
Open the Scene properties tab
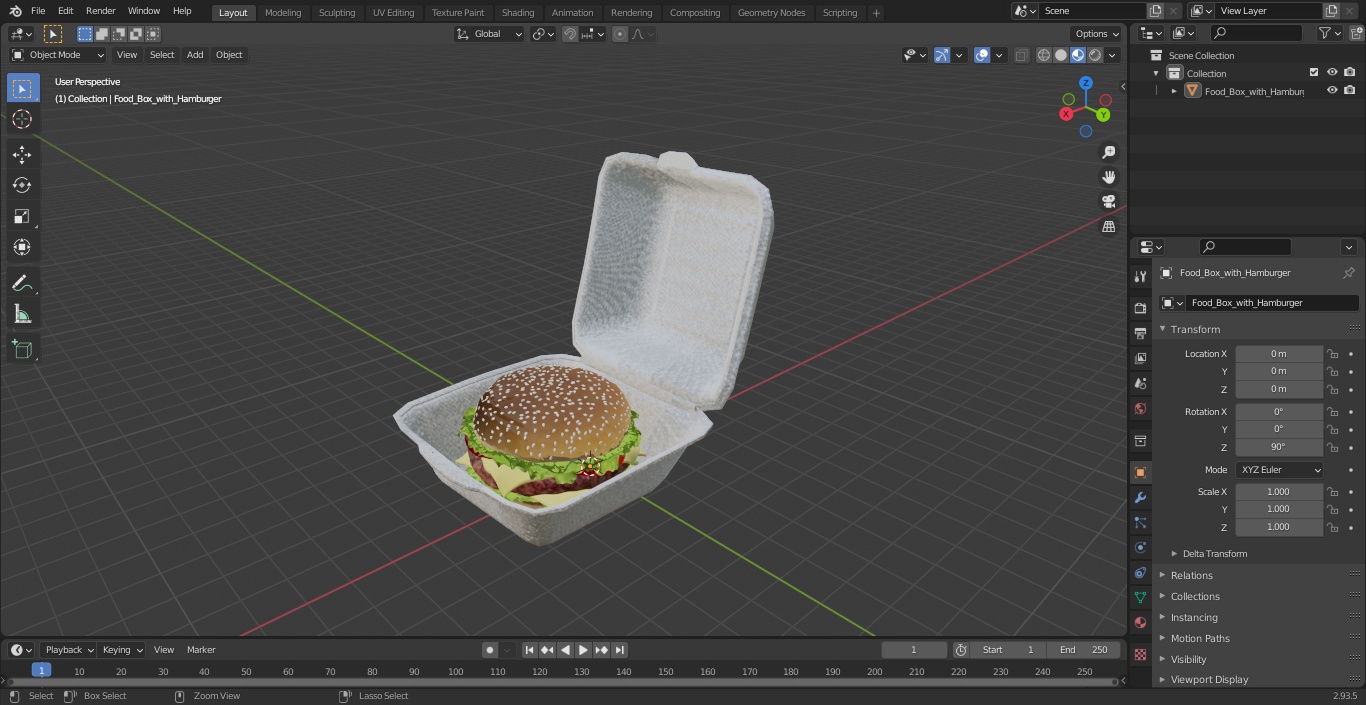coord(1140,383)
